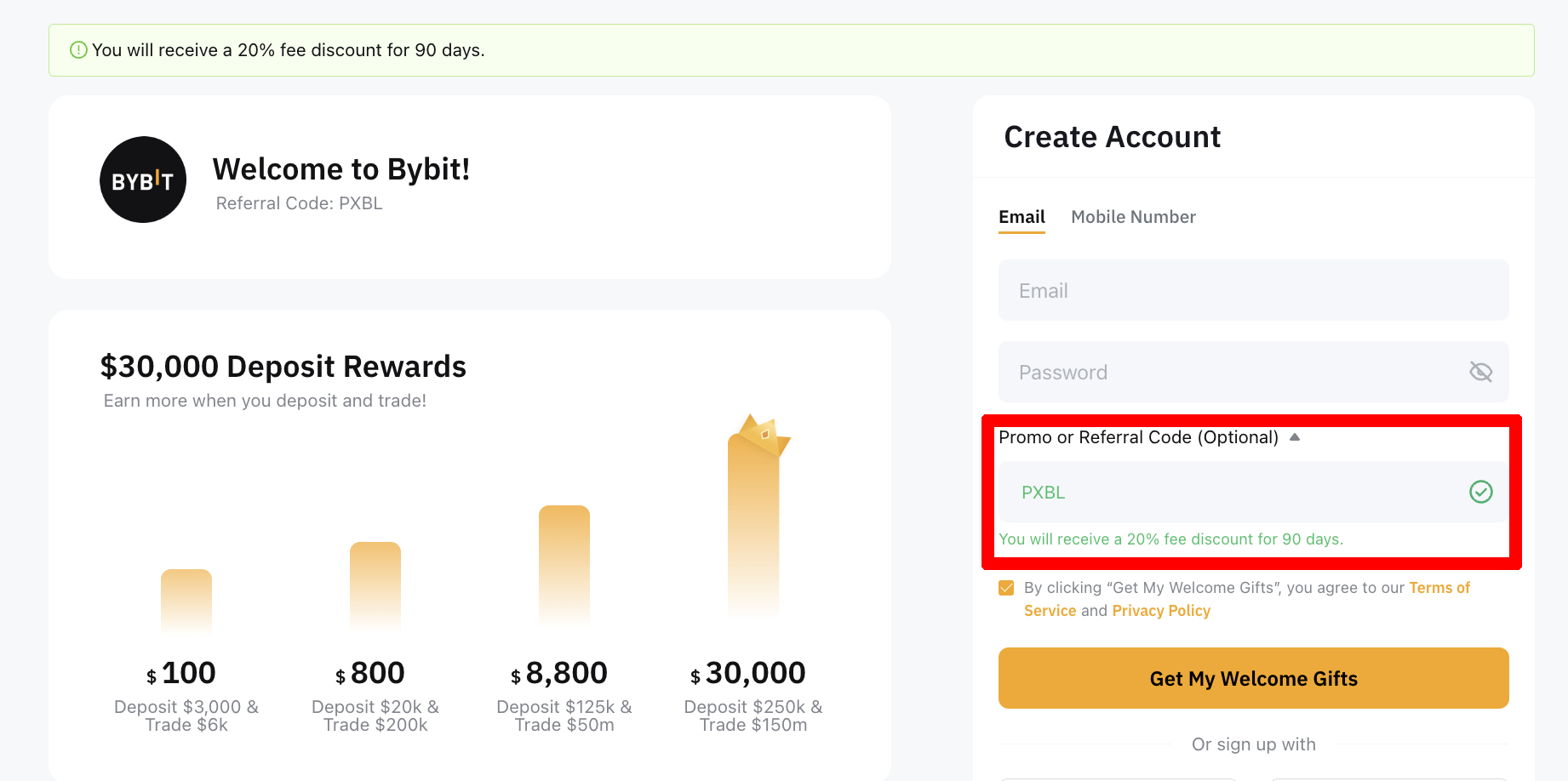Click 'Promo or Referral Code (Optional)' label

[1138, 437]
